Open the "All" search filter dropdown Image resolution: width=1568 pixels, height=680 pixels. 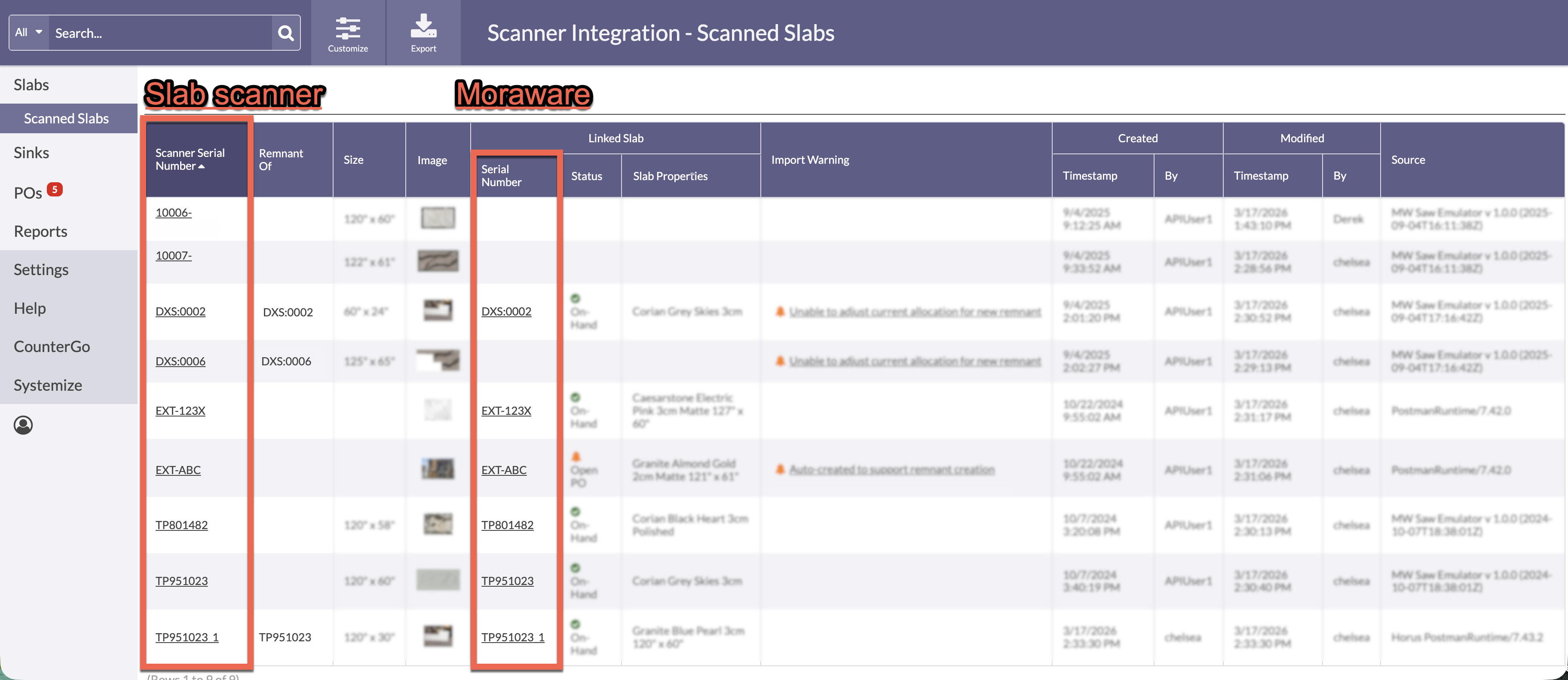click(28, 32)
